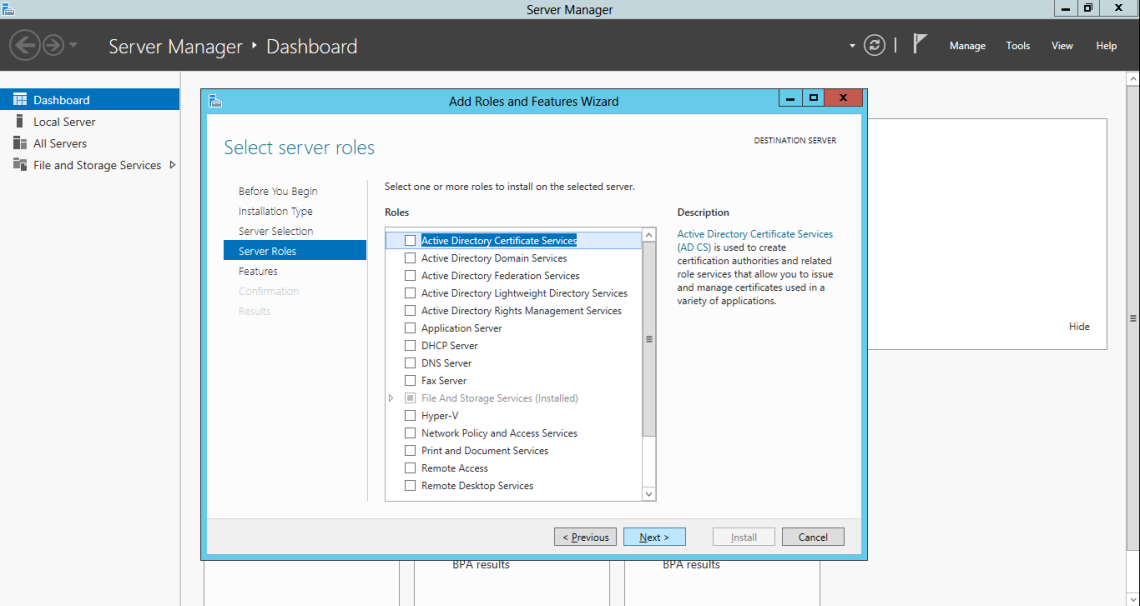Enable the Remote Access role
This screenshot has width=1140, height=606.
(x=410, y=468)
